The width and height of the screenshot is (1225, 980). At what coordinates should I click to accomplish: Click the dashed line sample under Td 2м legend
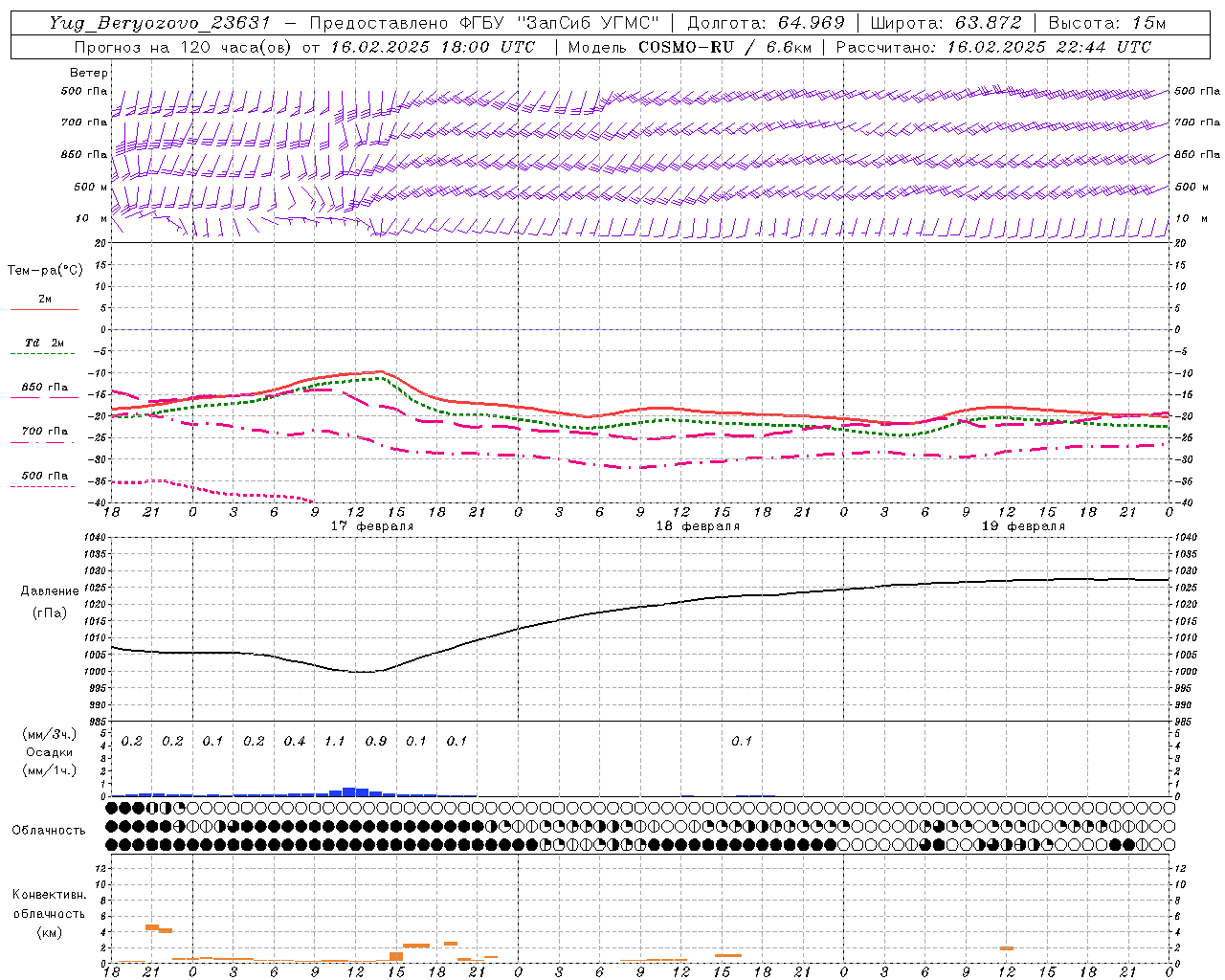tap(45, 354)
